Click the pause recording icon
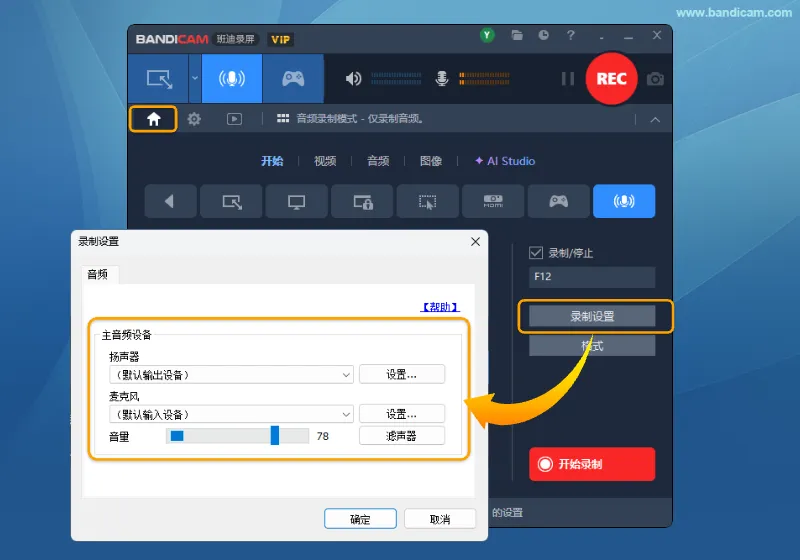Screen dimensions: 800x560 (567, 79)
